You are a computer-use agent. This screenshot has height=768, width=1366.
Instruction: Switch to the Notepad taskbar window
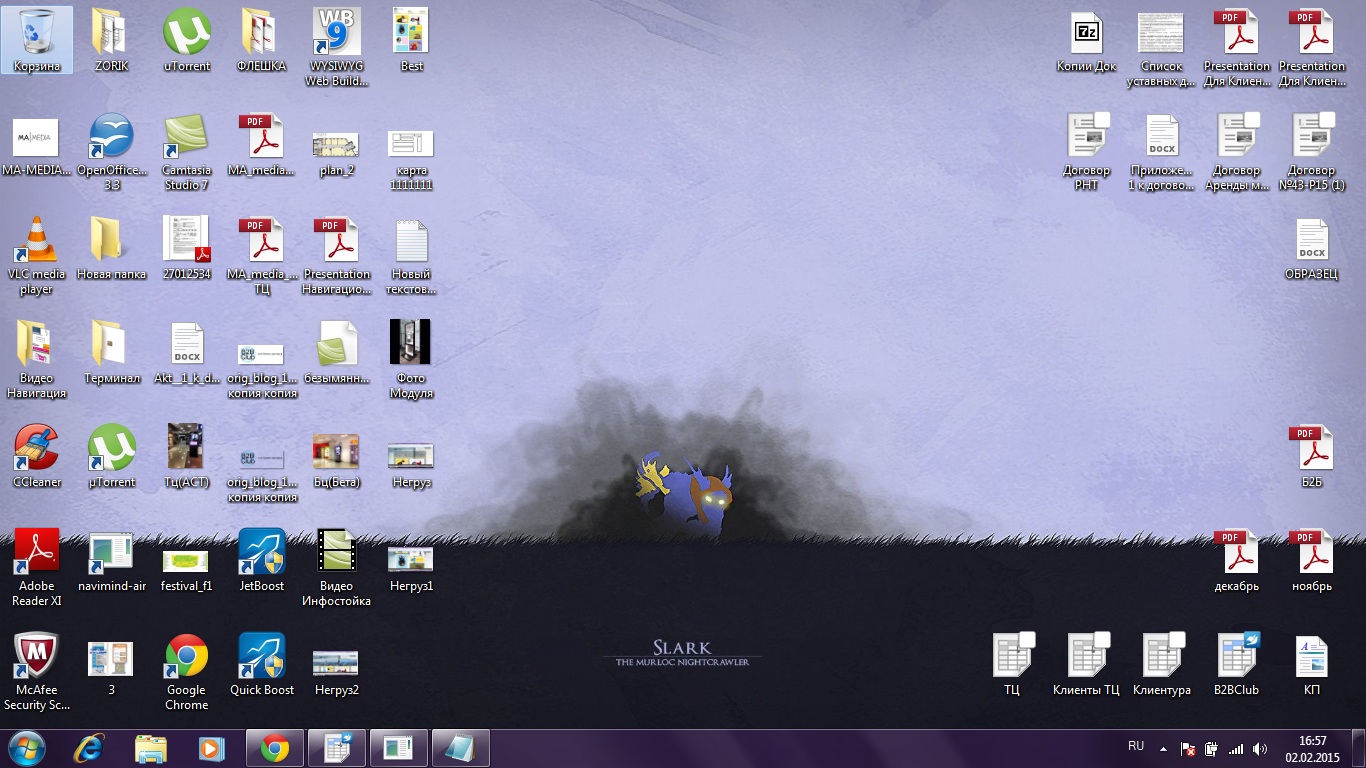click(461, 748)
